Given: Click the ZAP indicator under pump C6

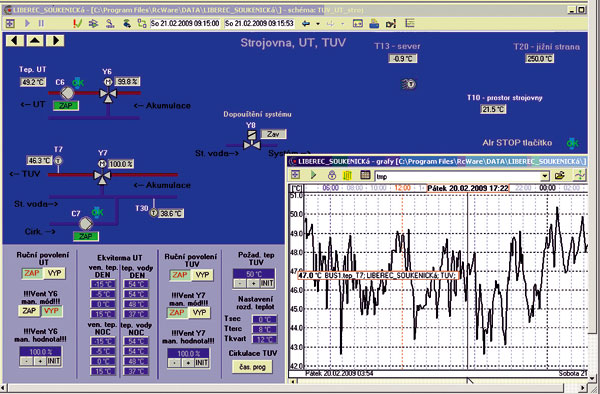Looking at the screenshot, I should point(66,106).
